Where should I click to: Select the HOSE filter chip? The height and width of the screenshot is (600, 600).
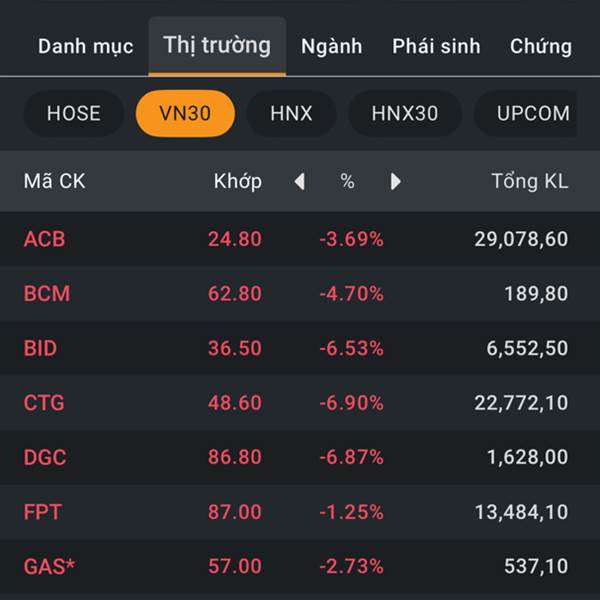(x=74, y=113)
